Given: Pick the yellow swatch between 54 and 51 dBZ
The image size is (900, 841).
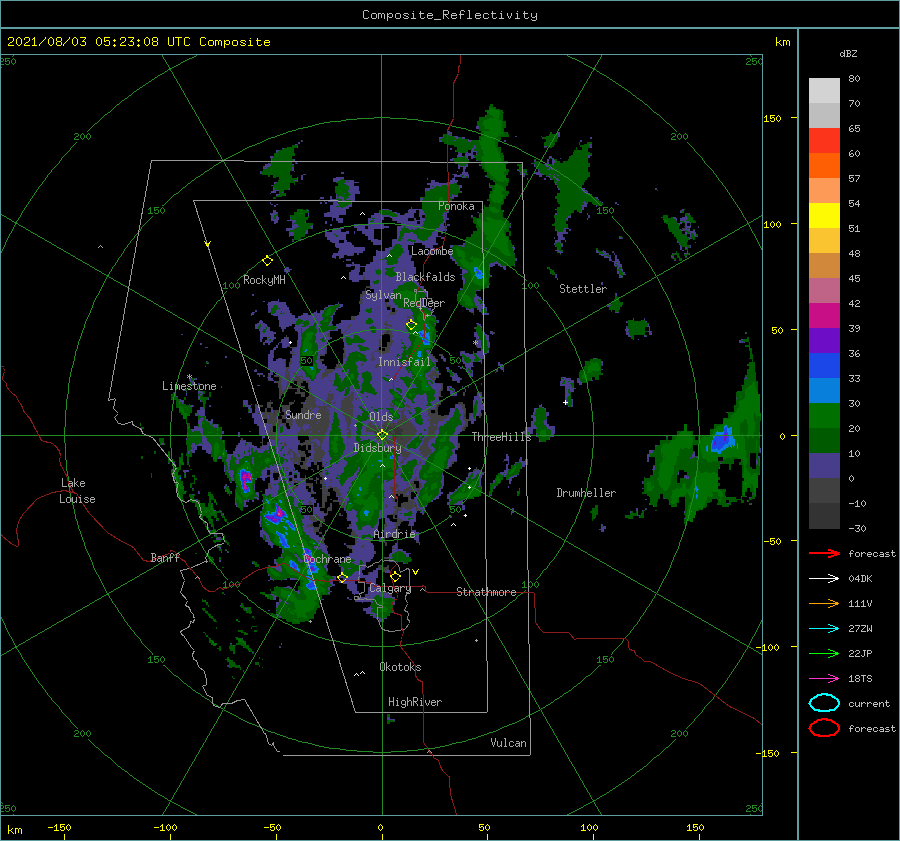Looking at the screenshot, I should 824,216.
